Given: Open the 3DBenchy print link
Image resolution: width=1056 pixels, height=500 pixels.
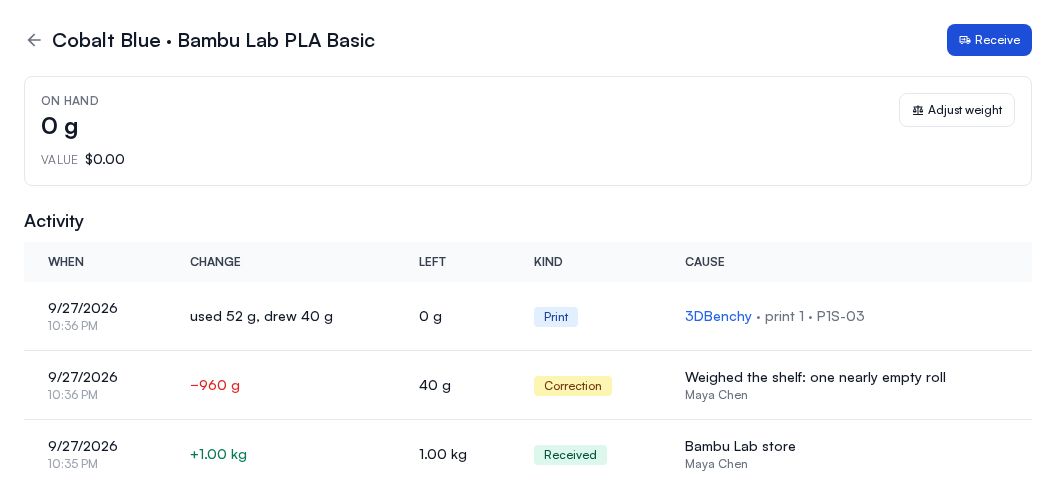Looking at the screenshot, I should pyautogui.click(x=718, y=317).
